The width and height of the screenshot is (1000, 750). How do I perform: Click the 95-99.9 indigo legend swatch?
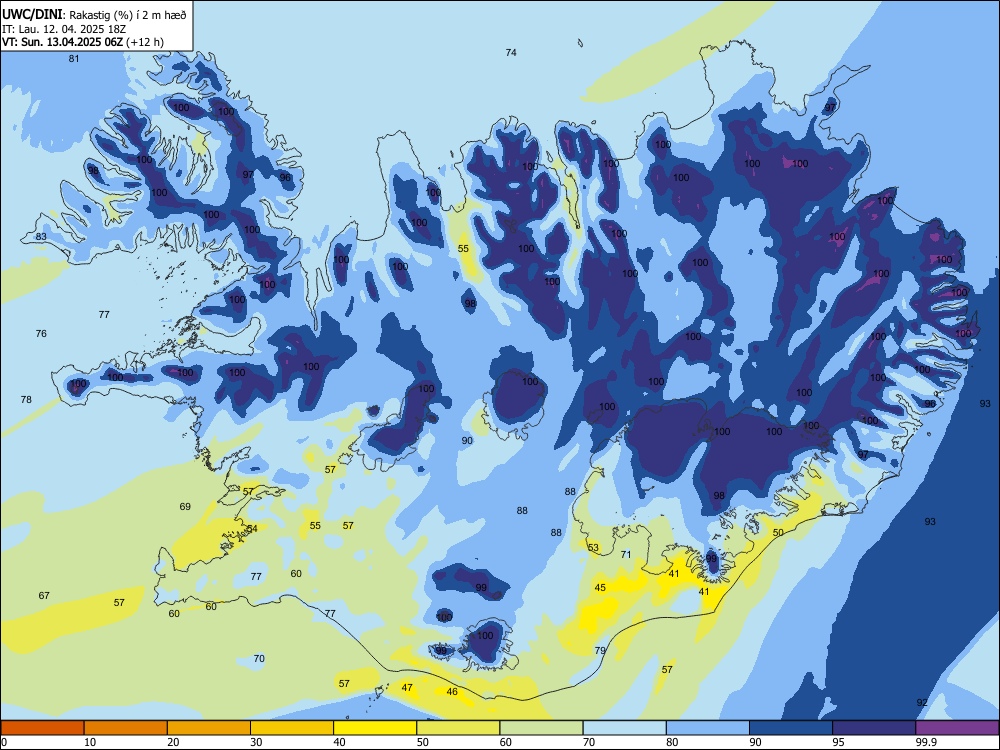pyautogui.click(x=874, y=728)
